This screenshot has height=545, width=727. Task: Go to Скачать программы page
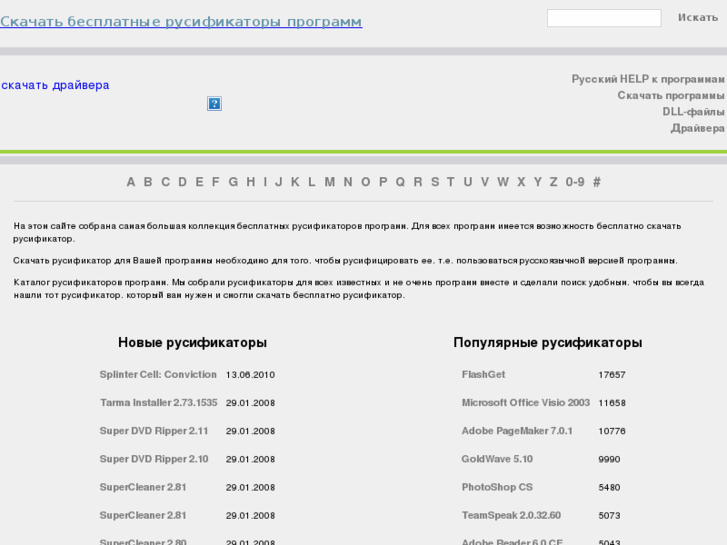click(670, 96)
